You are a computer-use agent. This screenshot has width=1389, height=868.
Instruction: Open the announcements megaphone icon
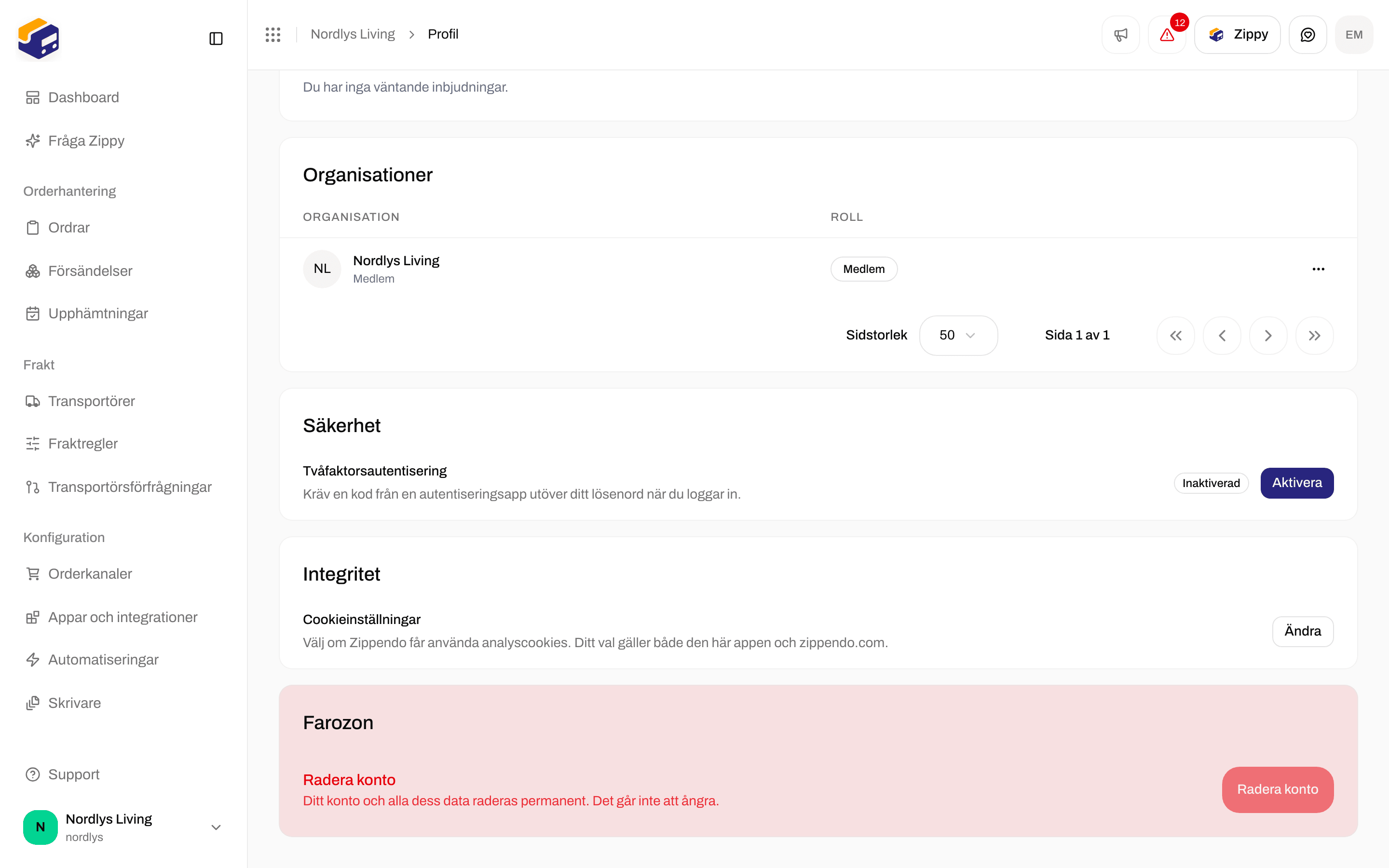pyautogui.click(x=1120, y=34)
